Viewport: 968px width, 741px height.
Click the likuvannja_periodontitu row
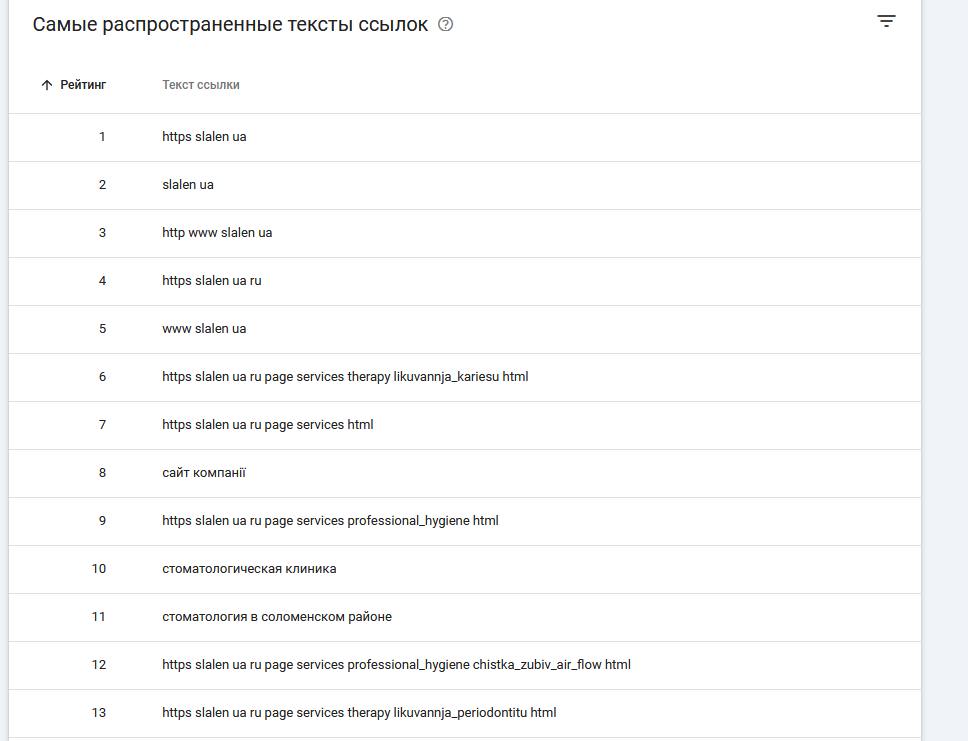[359, 713]
